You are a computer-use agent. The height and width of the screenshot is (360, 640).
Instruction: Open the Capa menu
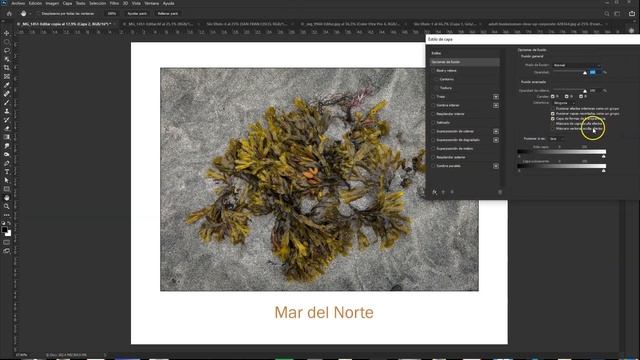coord(67,3)
